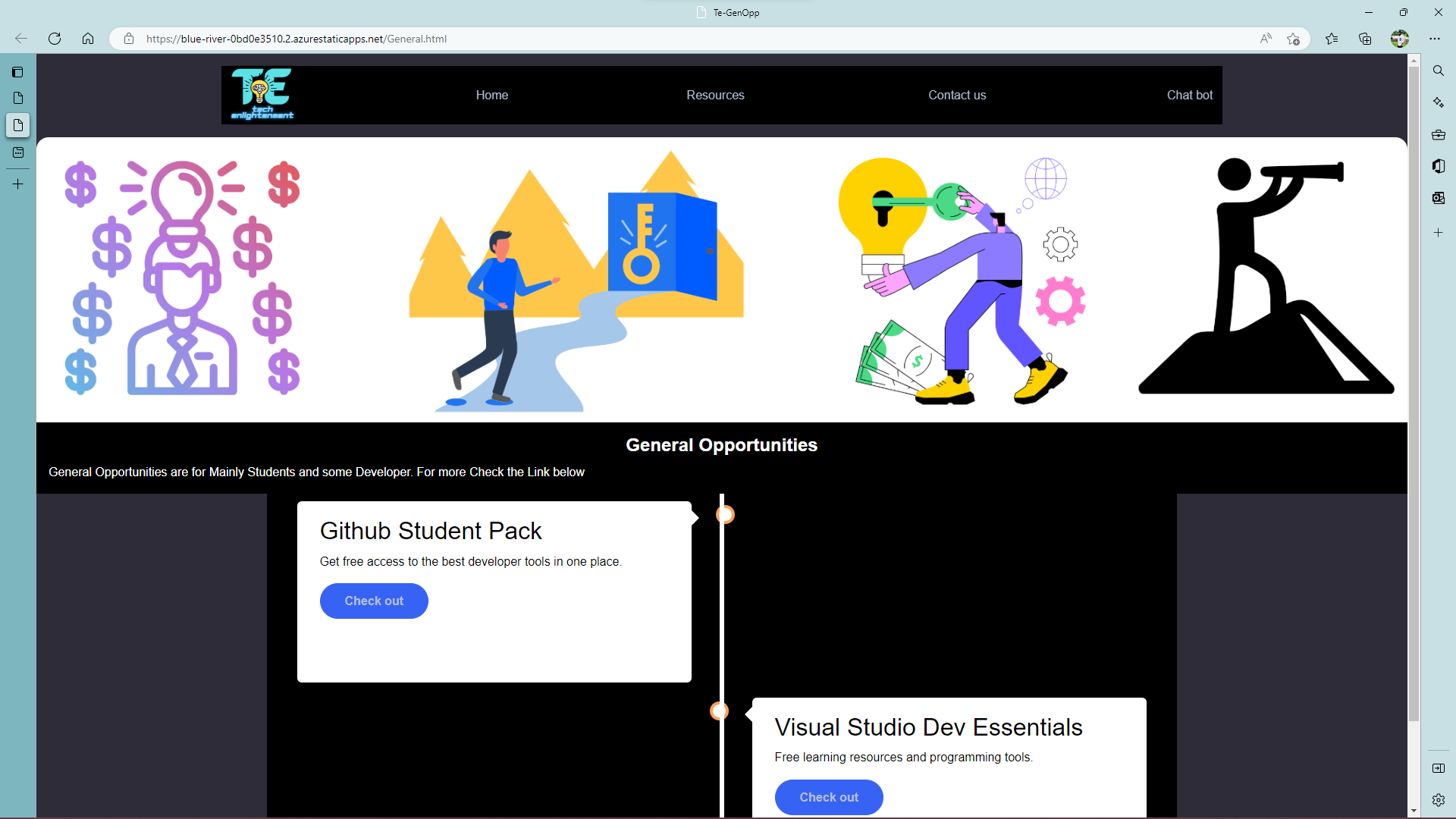This screenshot has width=1456, height=819.
Task: Open the profile avatar menu
Action: [1399, 39]
